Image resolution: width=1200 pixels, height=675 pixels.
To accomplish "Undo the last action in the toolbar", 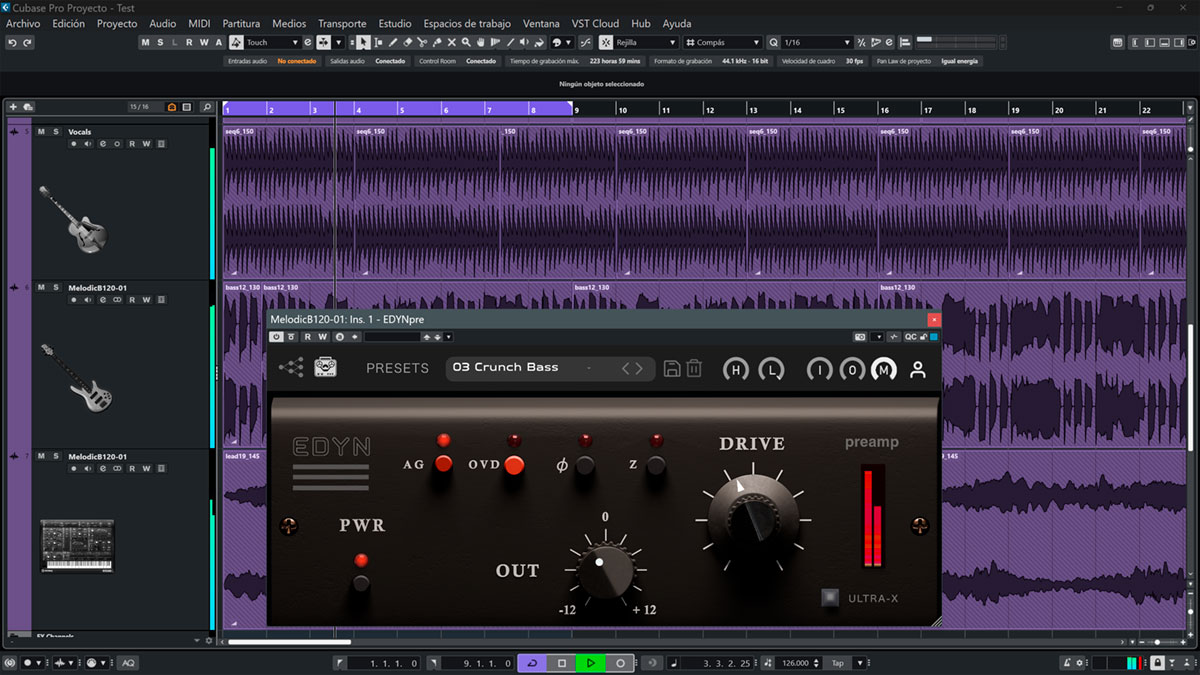I will 12,43.
